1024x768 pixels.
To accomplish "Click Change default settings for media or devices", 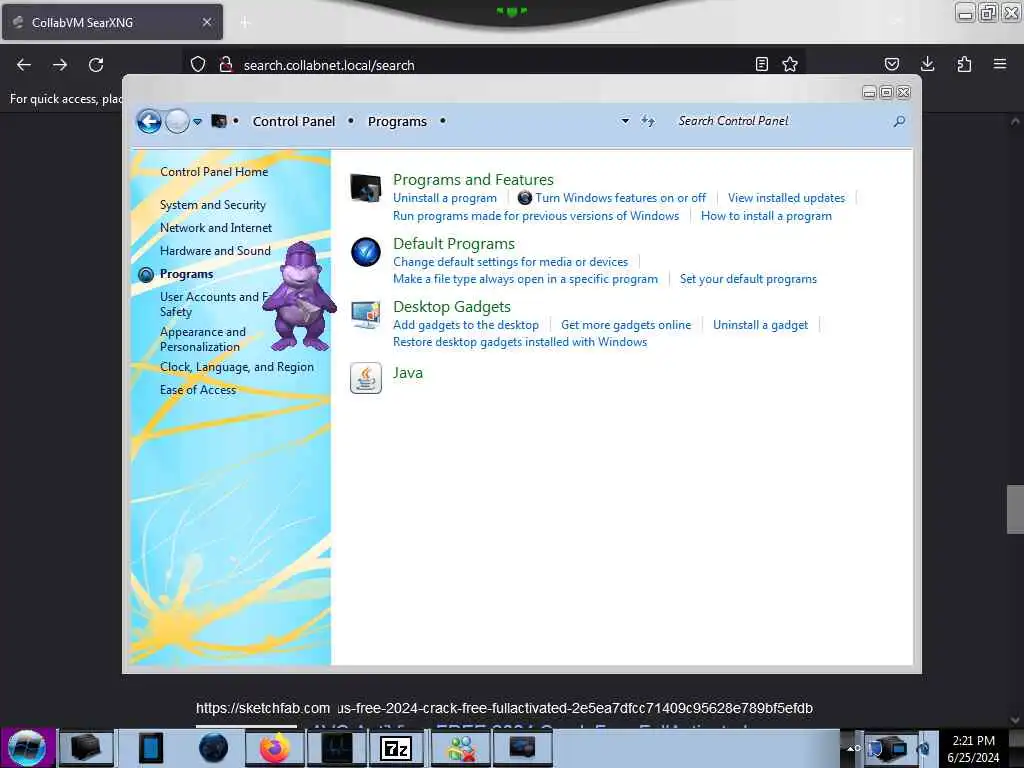I will [510, 262].
